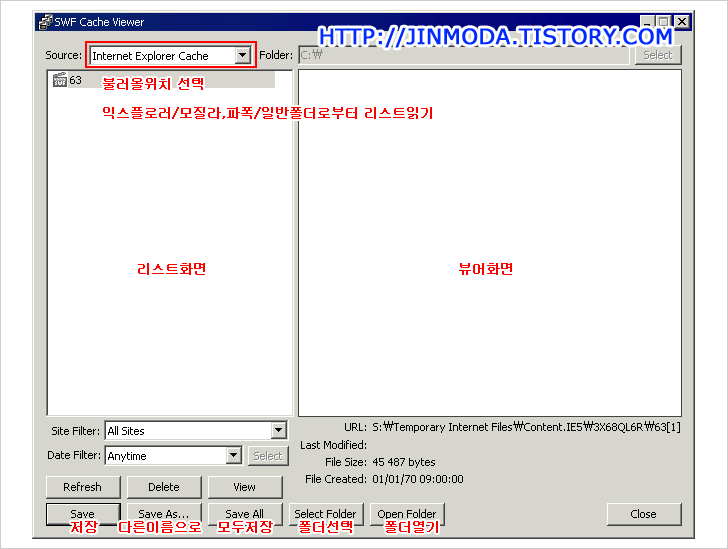
Task: Expand the Site Filter dropdown arrow
Action: [x=279, y=431]
